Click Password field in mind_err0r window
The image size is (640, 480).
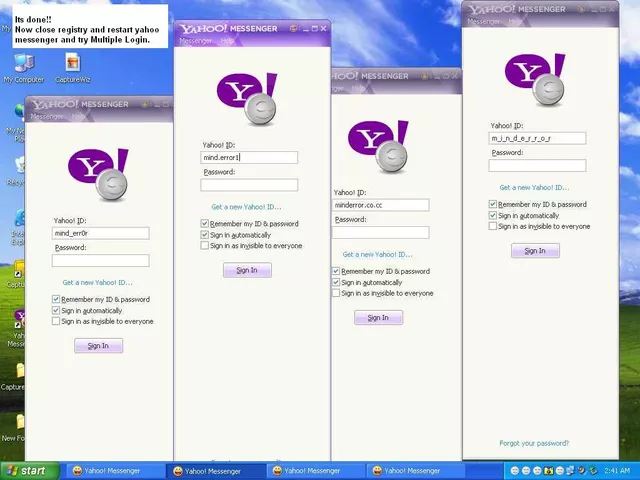(x=100, y=260)
